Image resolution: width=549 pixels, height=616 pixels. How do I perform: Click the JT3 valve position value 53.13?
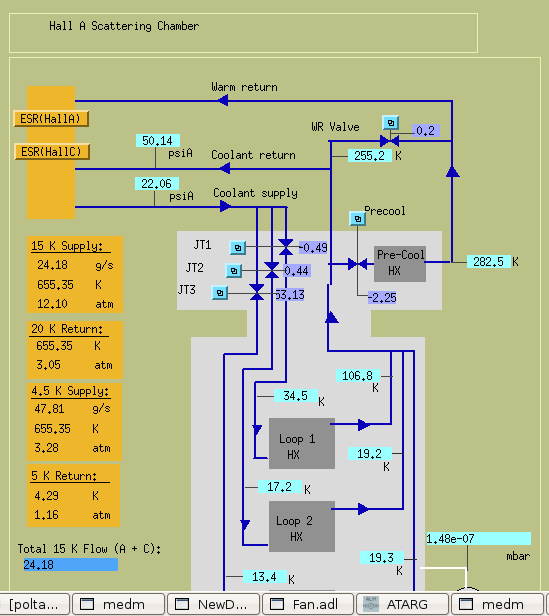(290, 295)
